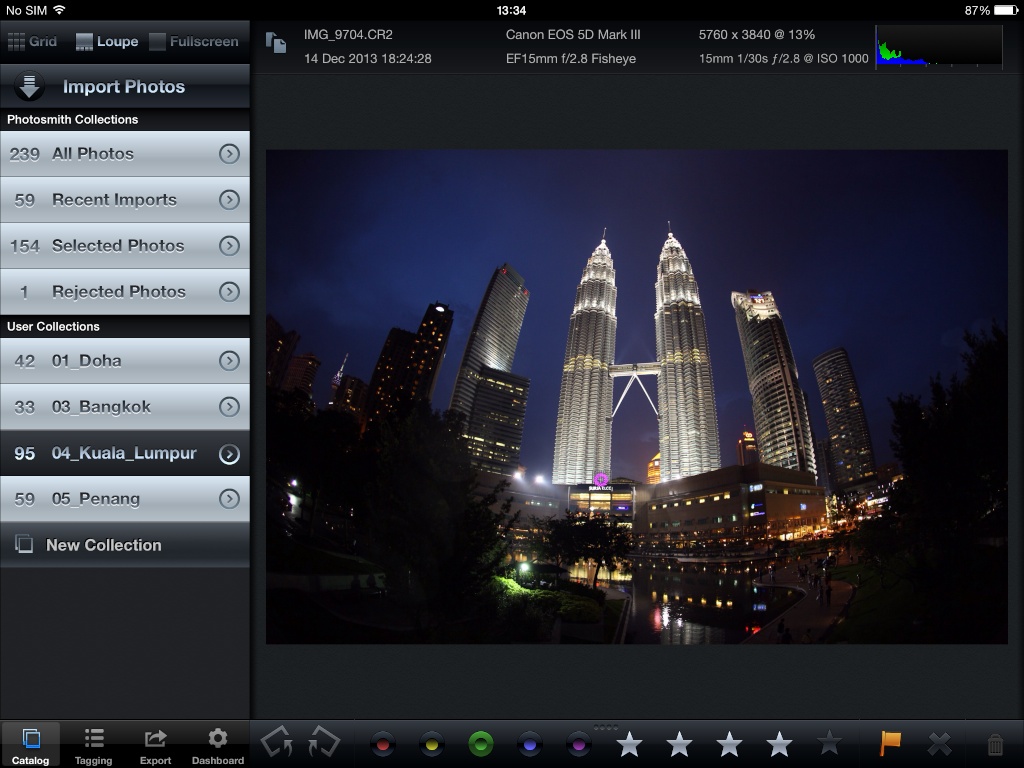Open the Catalog tab
Viewport: 1024px width, 768px height.
[x=31, y=744]
